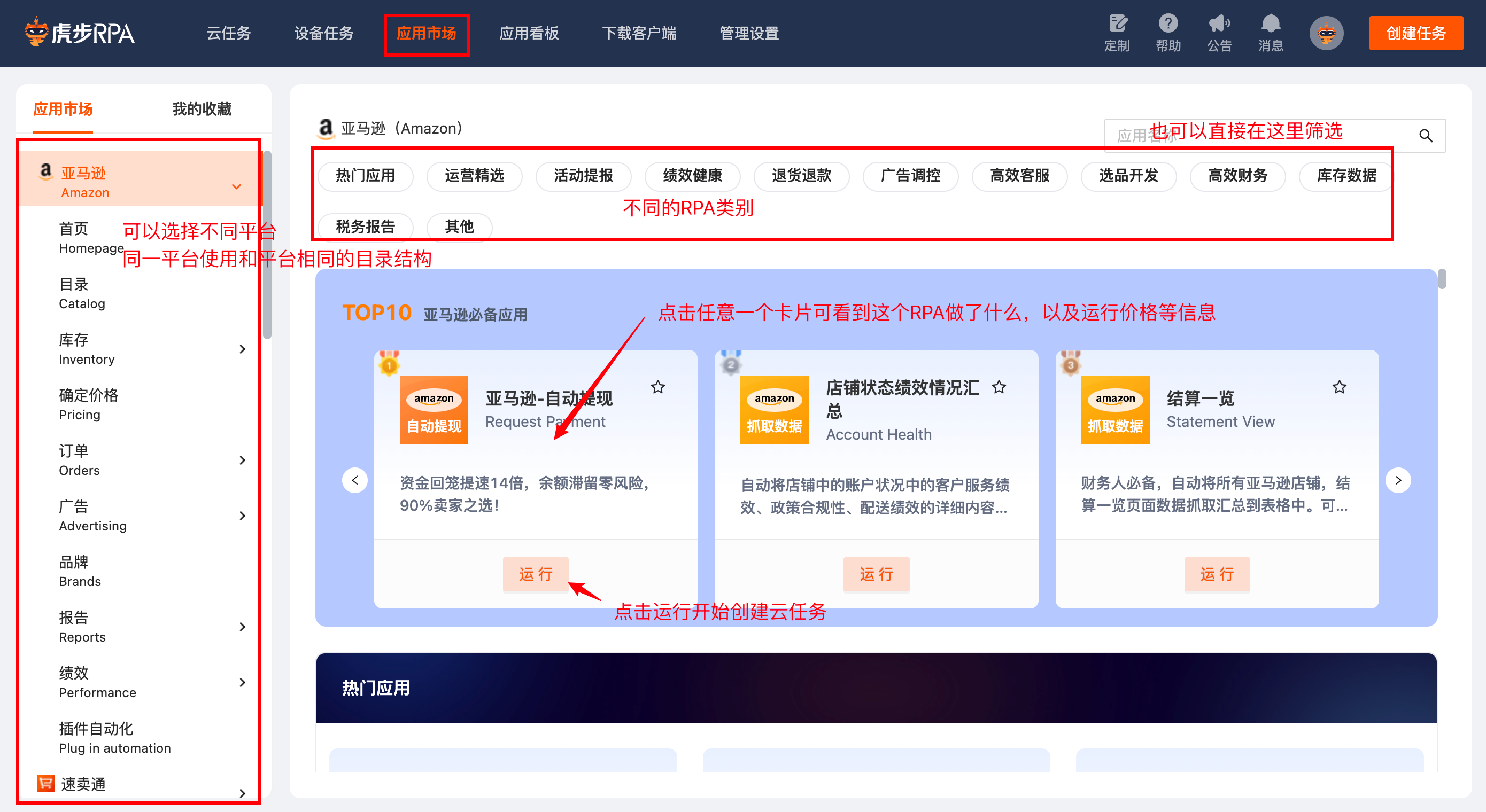The width and height of the screenshot is (1486, 812).
Task: Click the 店铺状态绩效情况汇总 app icon
Action: [774, 409]
